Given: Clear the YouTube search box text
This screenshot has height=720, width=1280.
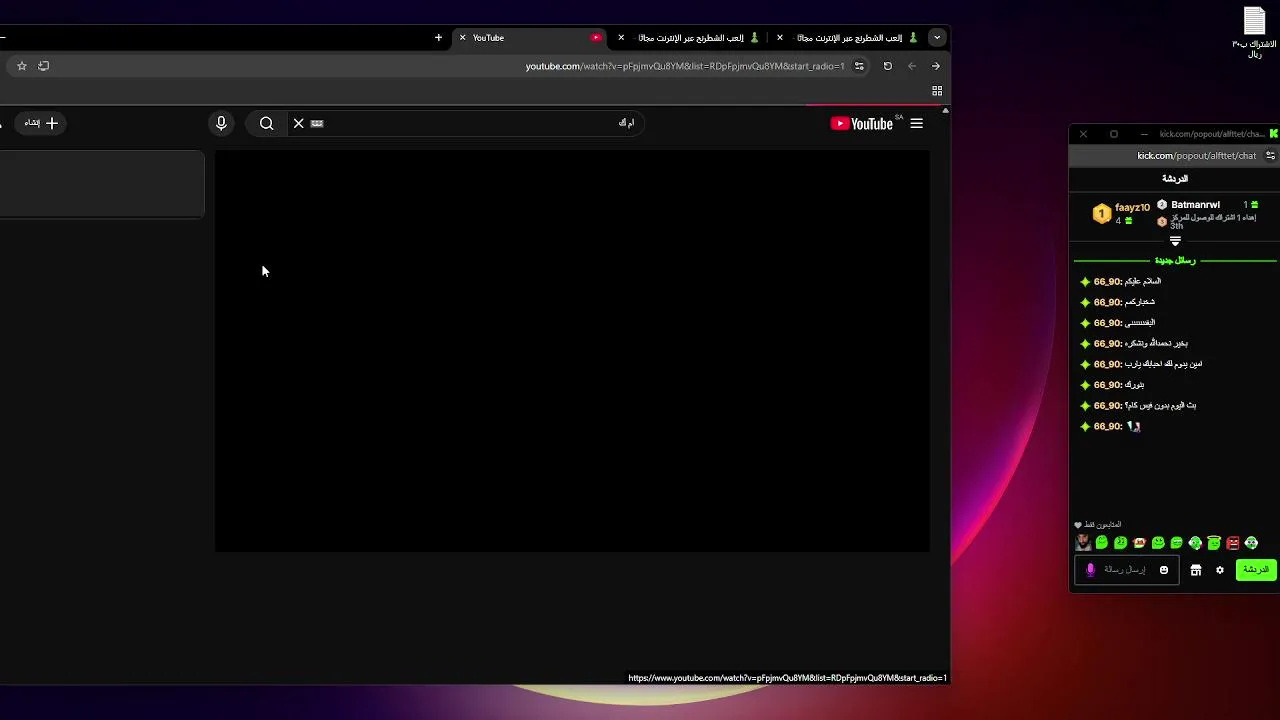Looking at the screenshot, I should (x=298, y=123).
